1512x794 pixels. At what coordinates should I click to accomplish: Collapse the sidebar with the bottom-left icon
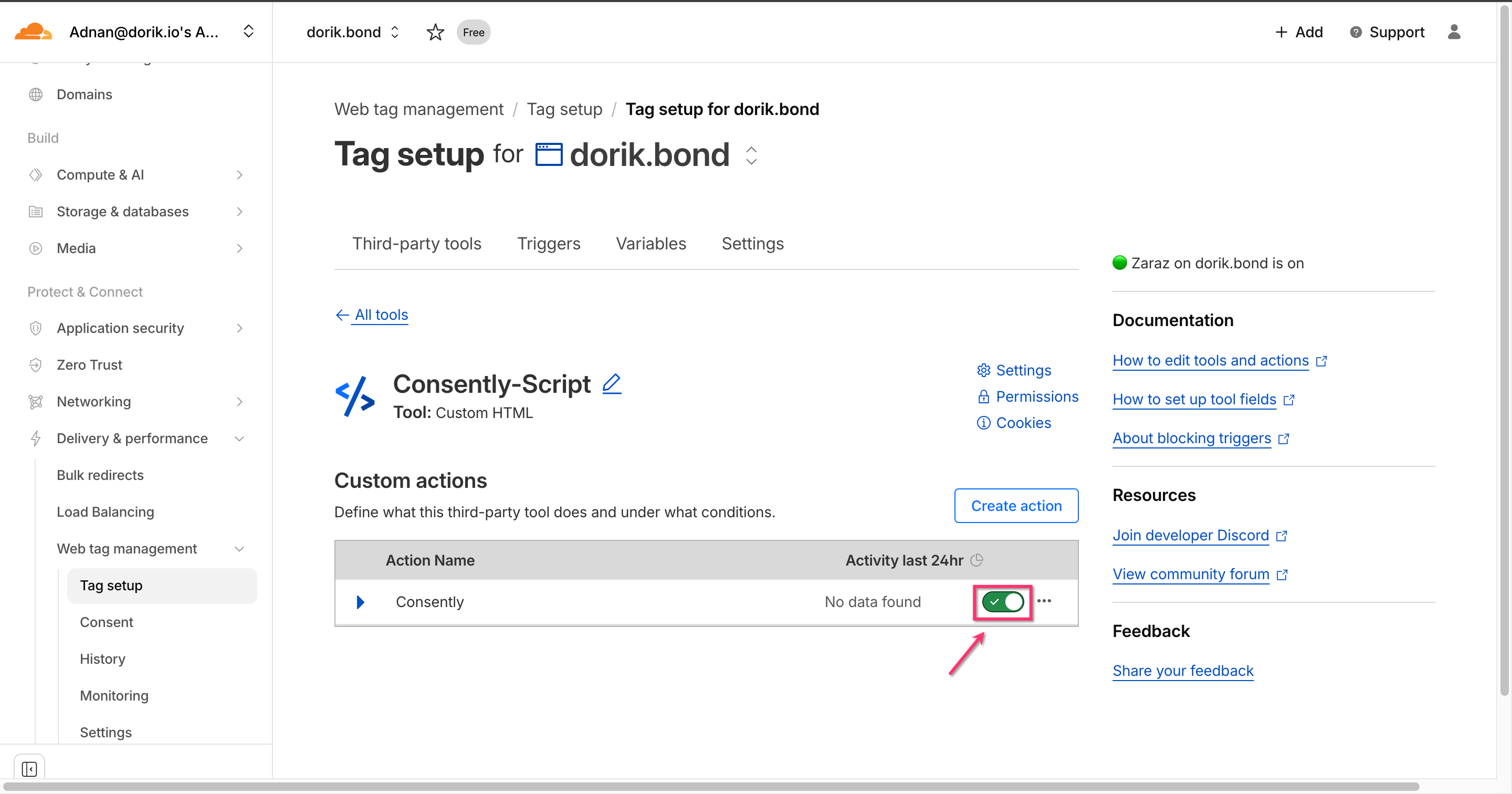click(x=29, y=768)
